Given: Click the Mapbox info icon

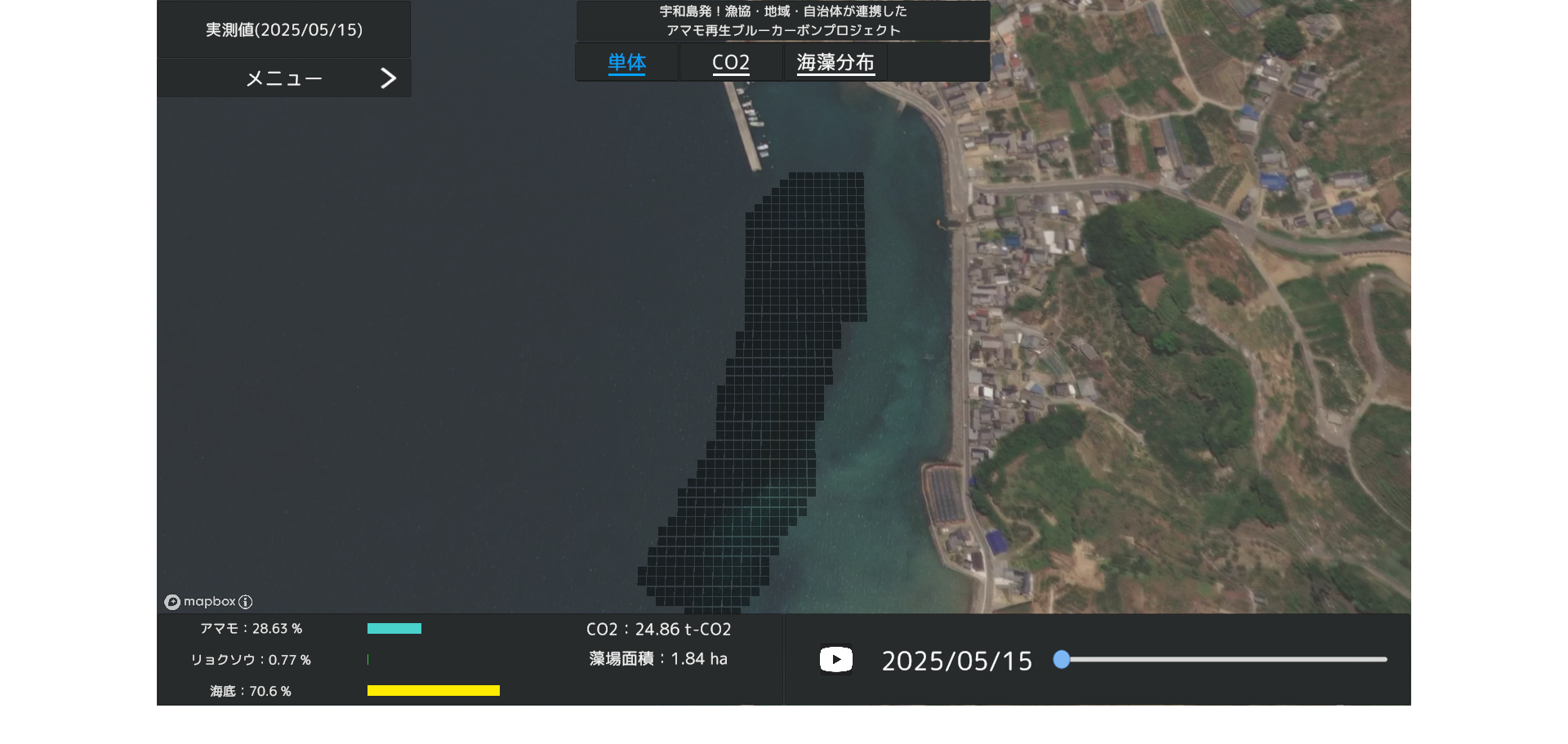Looking at the screenshot, I should pos(245,602).
